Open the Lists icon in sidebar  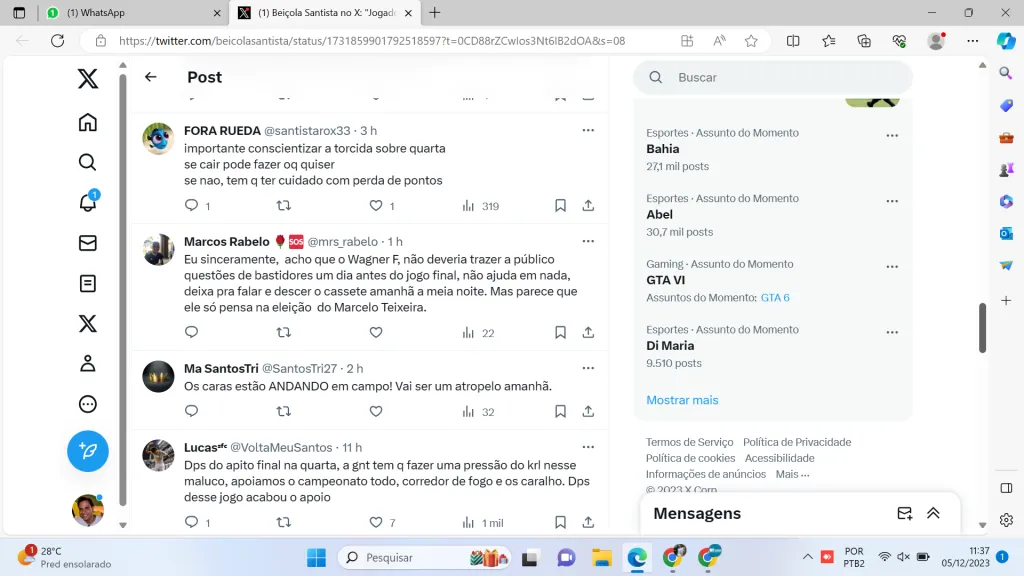(x=88, y=283)
